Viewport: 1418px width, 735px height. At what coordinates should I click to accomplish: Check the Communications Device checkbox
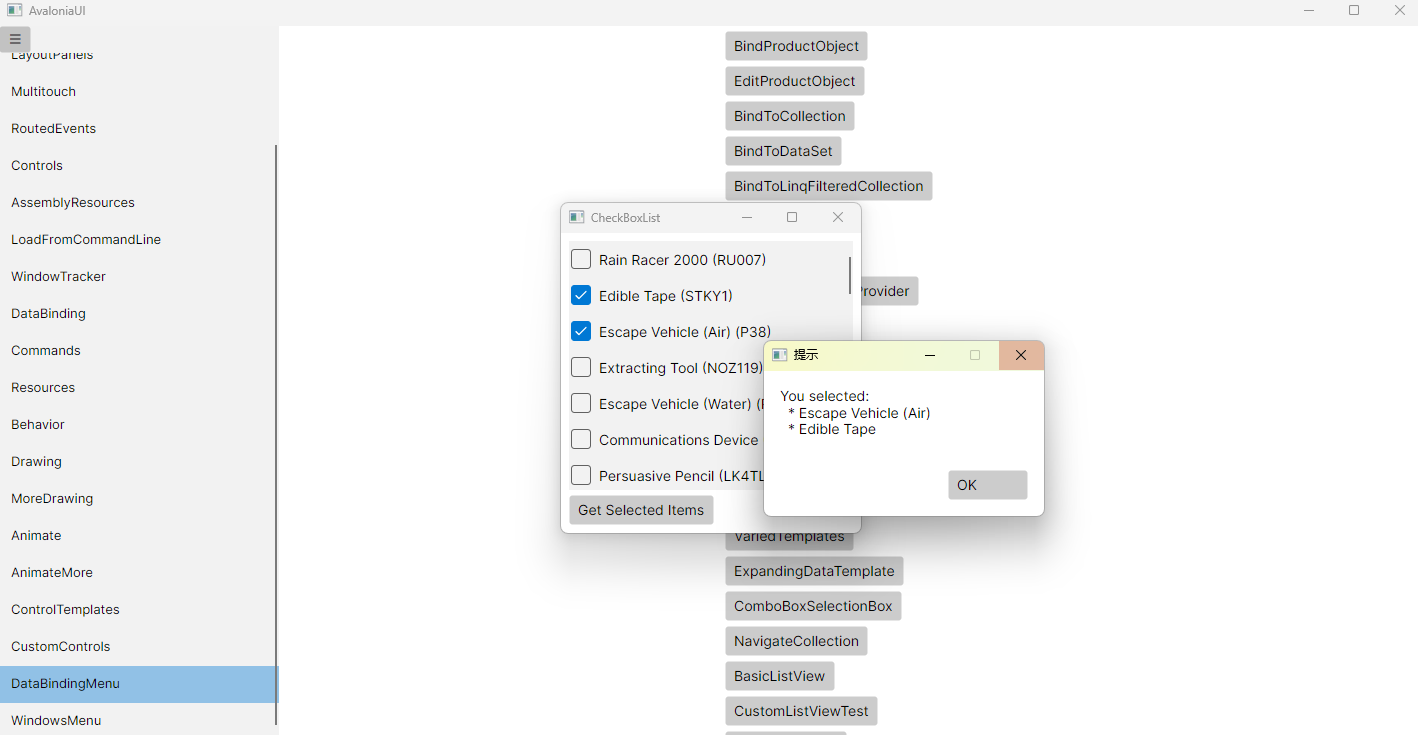click(x=581, y=440)
